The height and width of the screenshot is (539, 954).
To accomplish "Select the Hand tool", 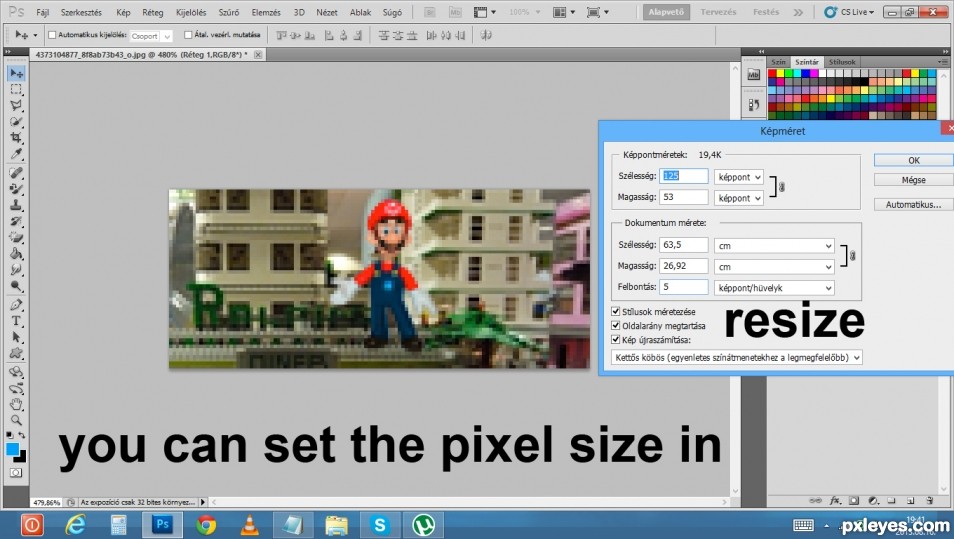I will click(16, 404).
